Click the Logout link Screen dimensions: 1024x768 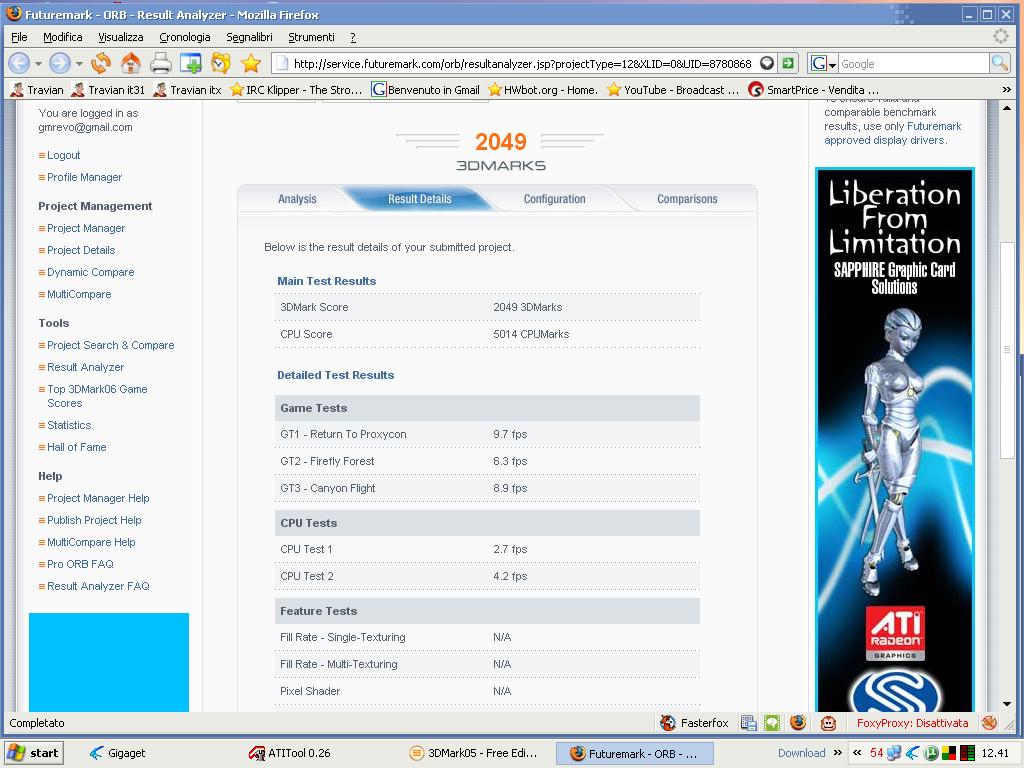63,155
